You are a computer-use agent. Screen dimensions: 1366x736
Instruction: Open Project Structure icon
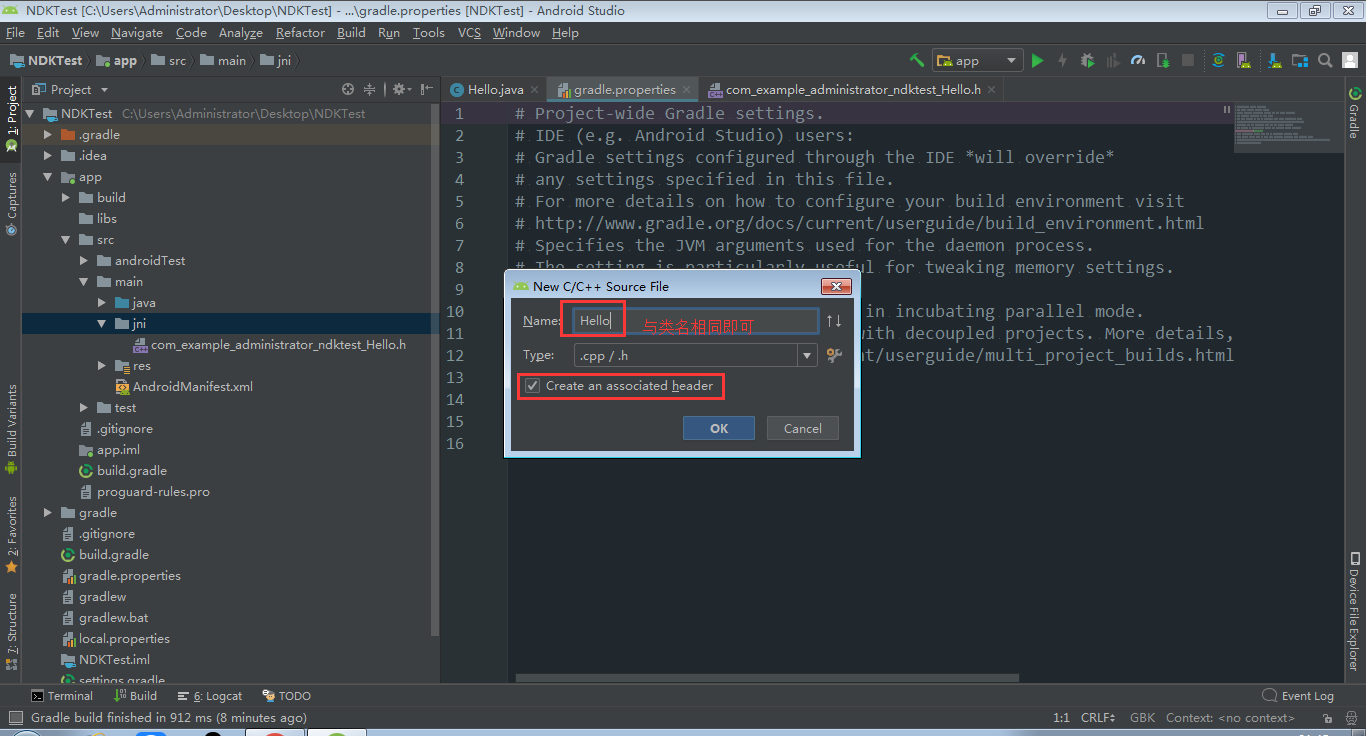(1298, 60)
